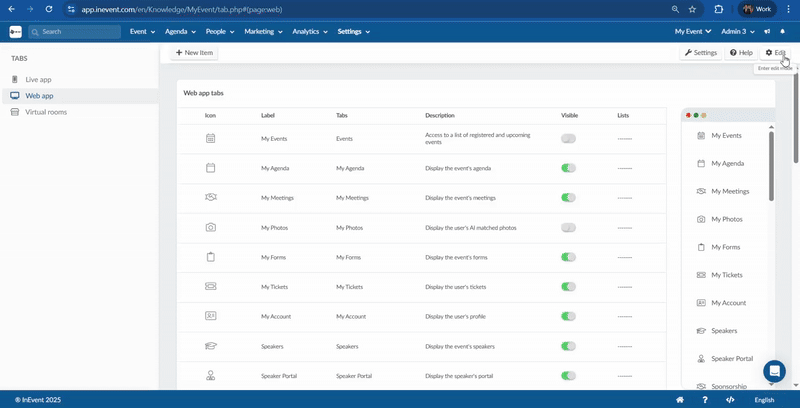The width and height of the screenshot is (800, 408).
Task: Open the Agenda dropdown menu
Action: 180,32
